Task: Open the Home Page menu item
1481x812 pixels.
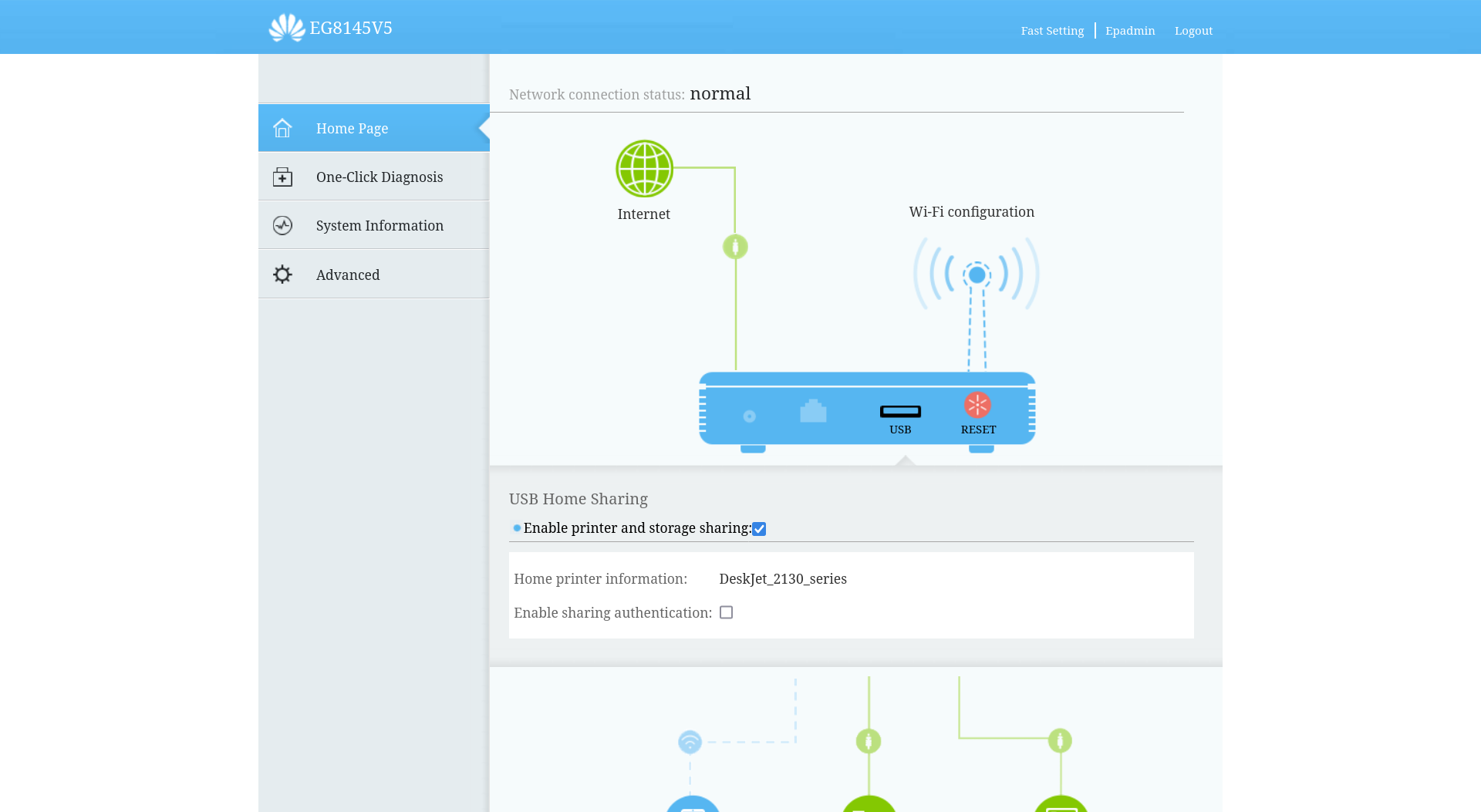Action: click(x=373, y=128)
